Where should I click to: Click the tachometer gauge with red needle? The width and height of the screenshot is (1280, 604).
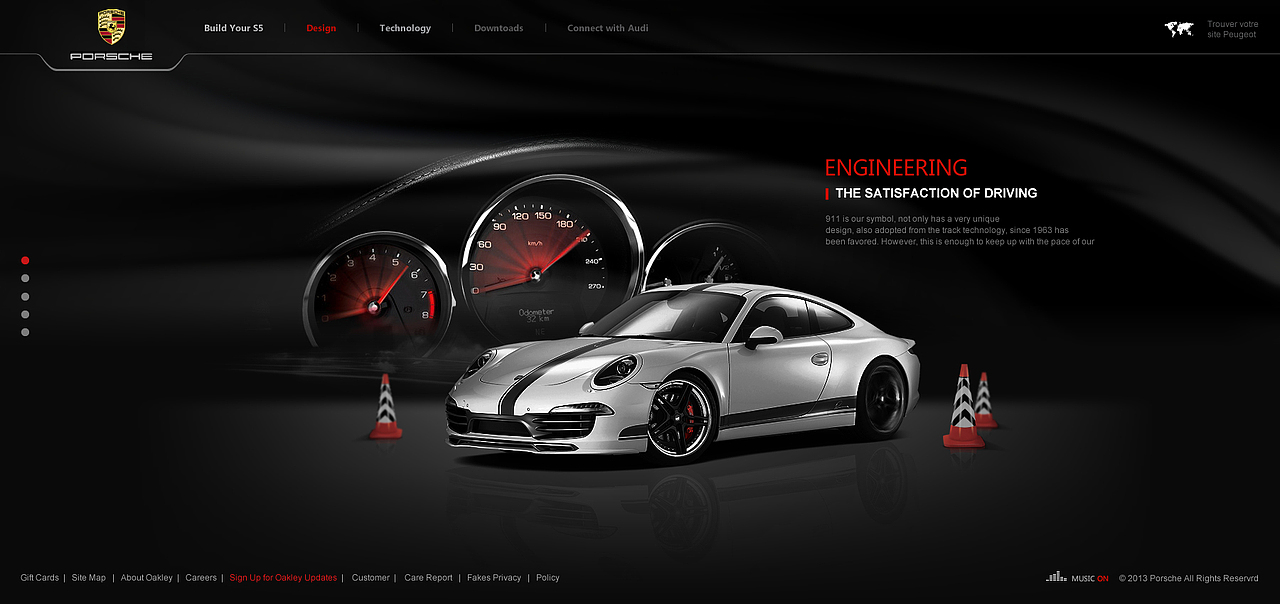[379, 298]
